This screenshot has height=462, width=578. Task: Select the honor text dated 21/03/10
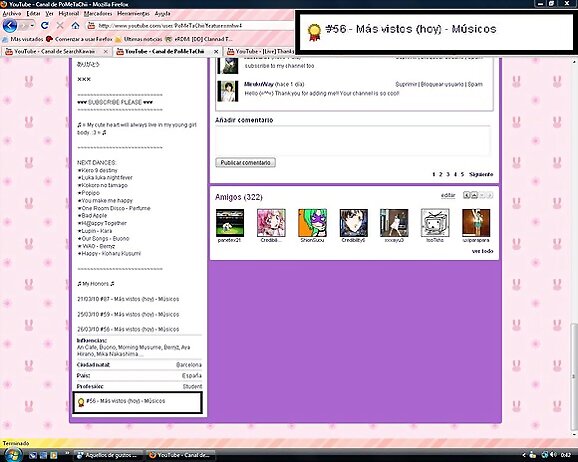pos(128,299)
